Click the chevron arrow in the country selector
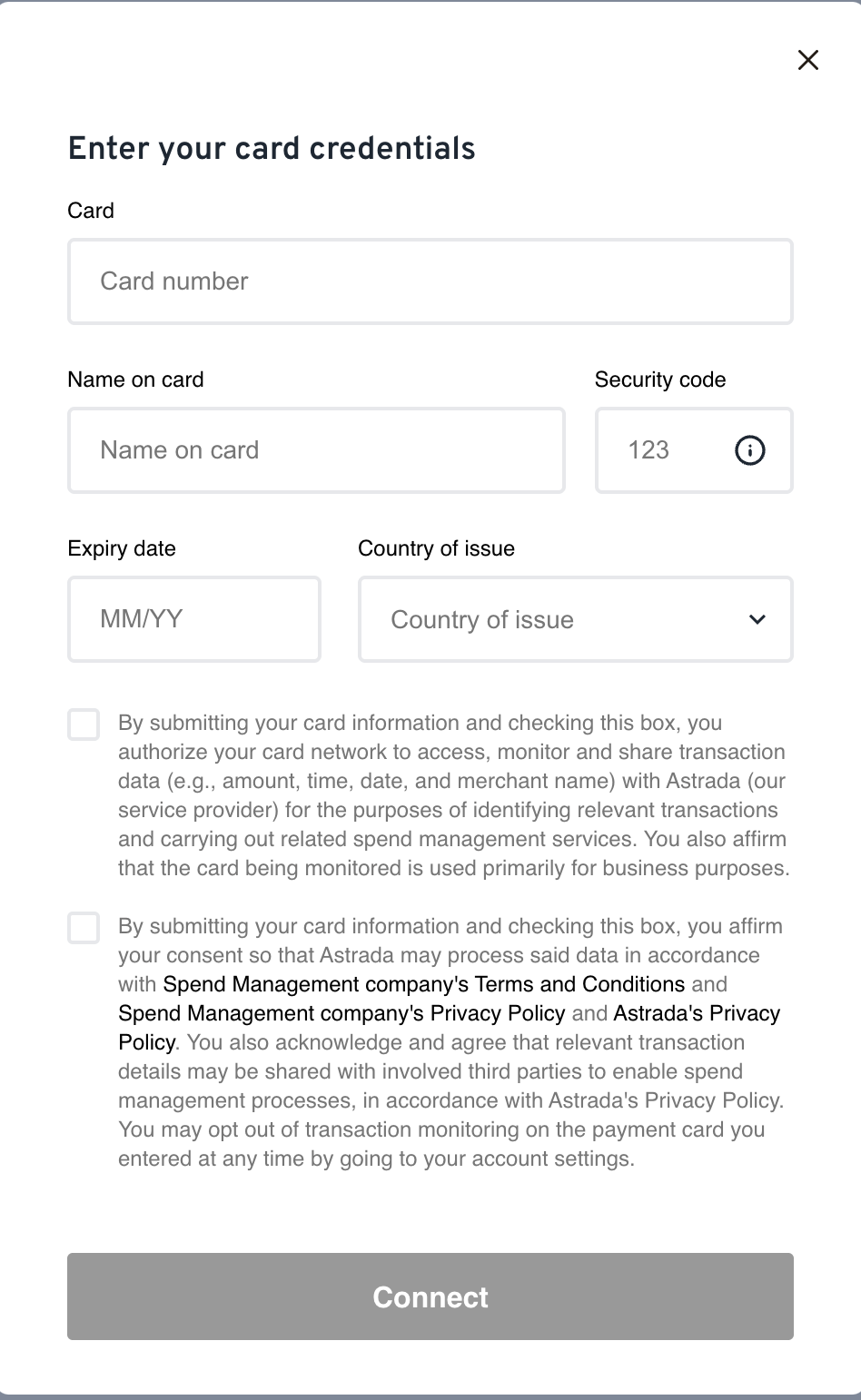Image resolution: width=861 pixels, height=1400 pixels. 757,620
